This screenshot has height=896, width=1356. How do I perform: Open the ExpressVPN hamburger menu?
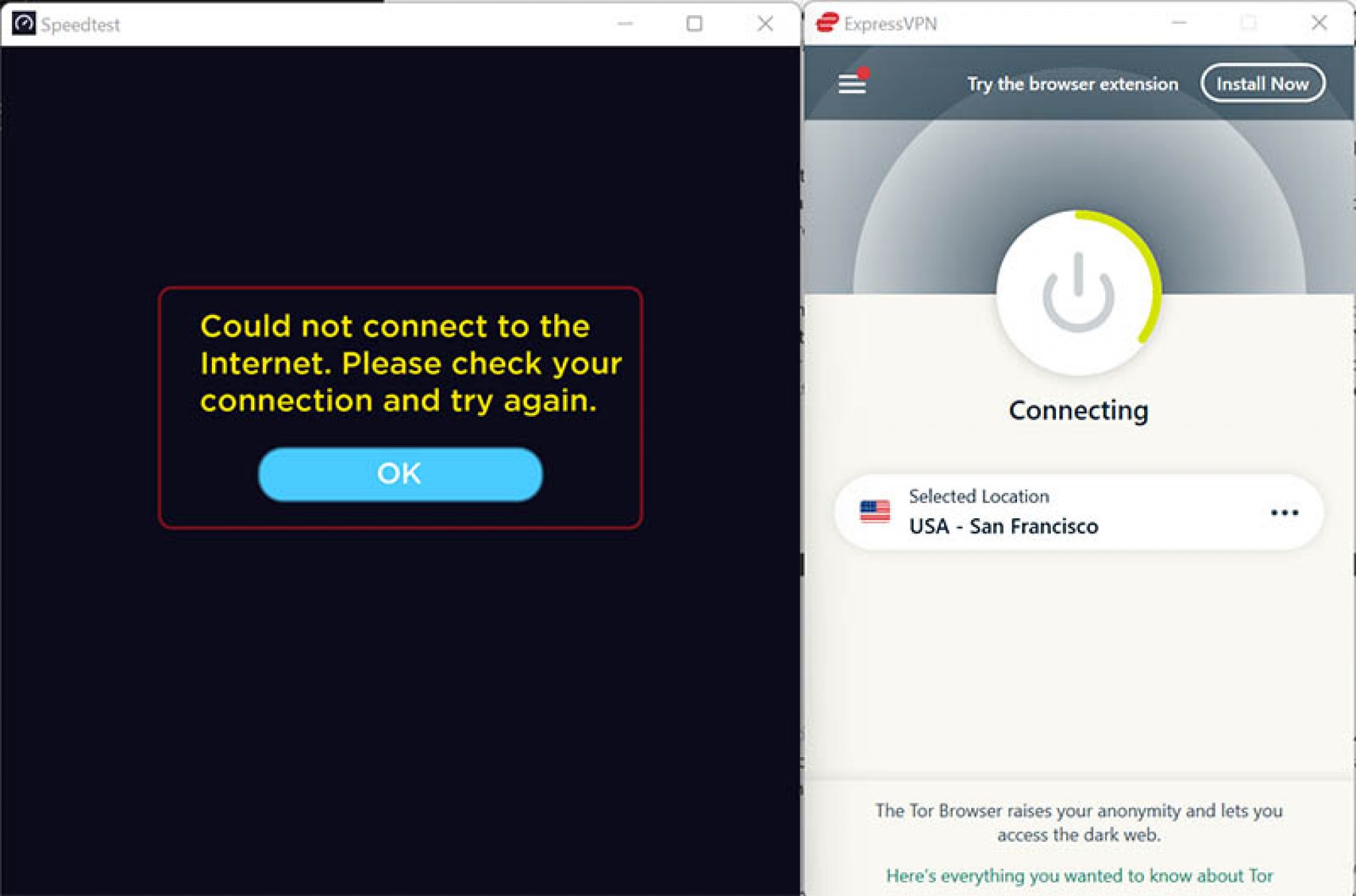click(851, 83)
